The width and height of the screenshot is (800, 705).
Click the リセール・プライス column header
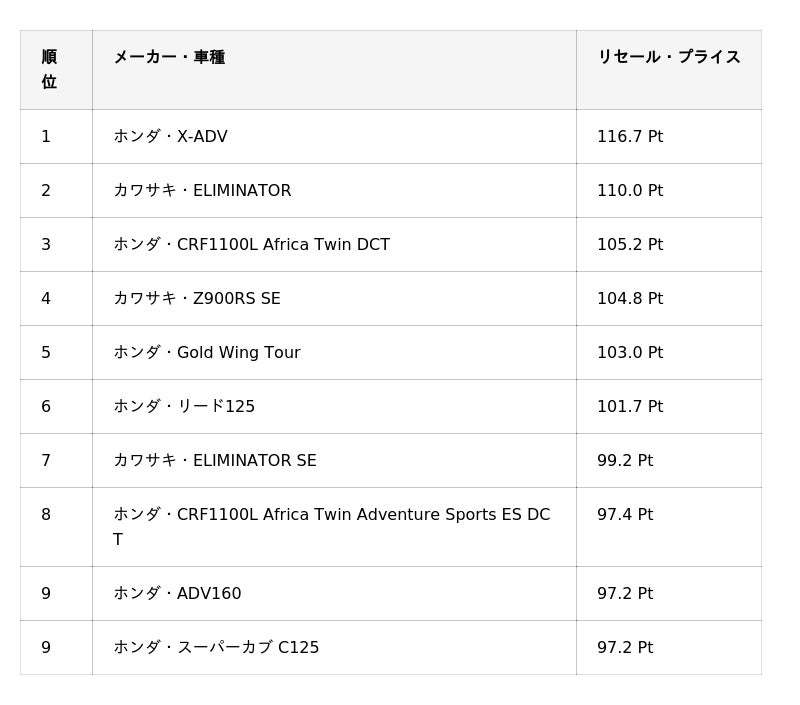[x=668, y=58]
